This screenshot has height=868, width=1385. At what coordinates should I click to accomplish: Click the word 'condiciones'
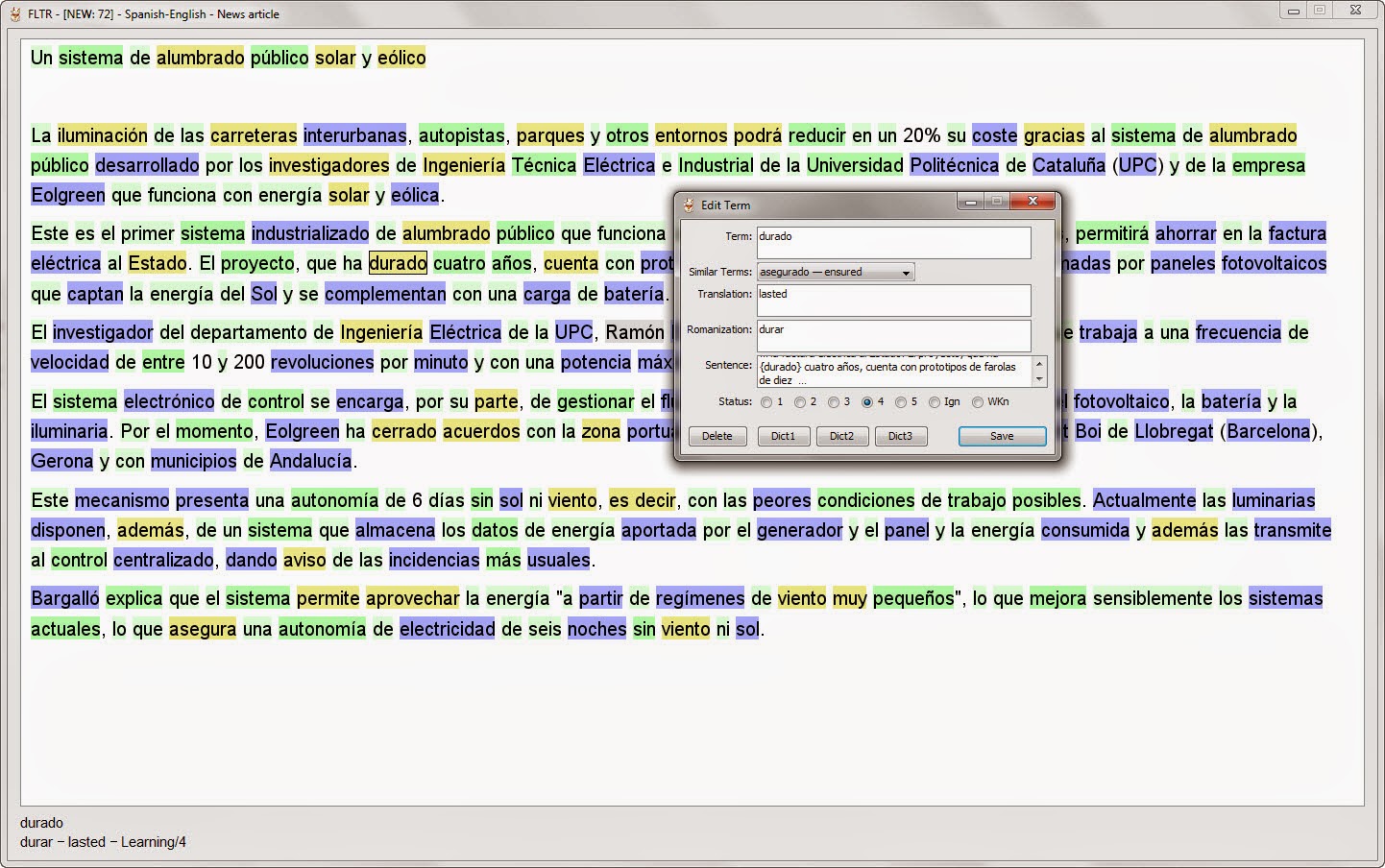click(x=866, y=500)
